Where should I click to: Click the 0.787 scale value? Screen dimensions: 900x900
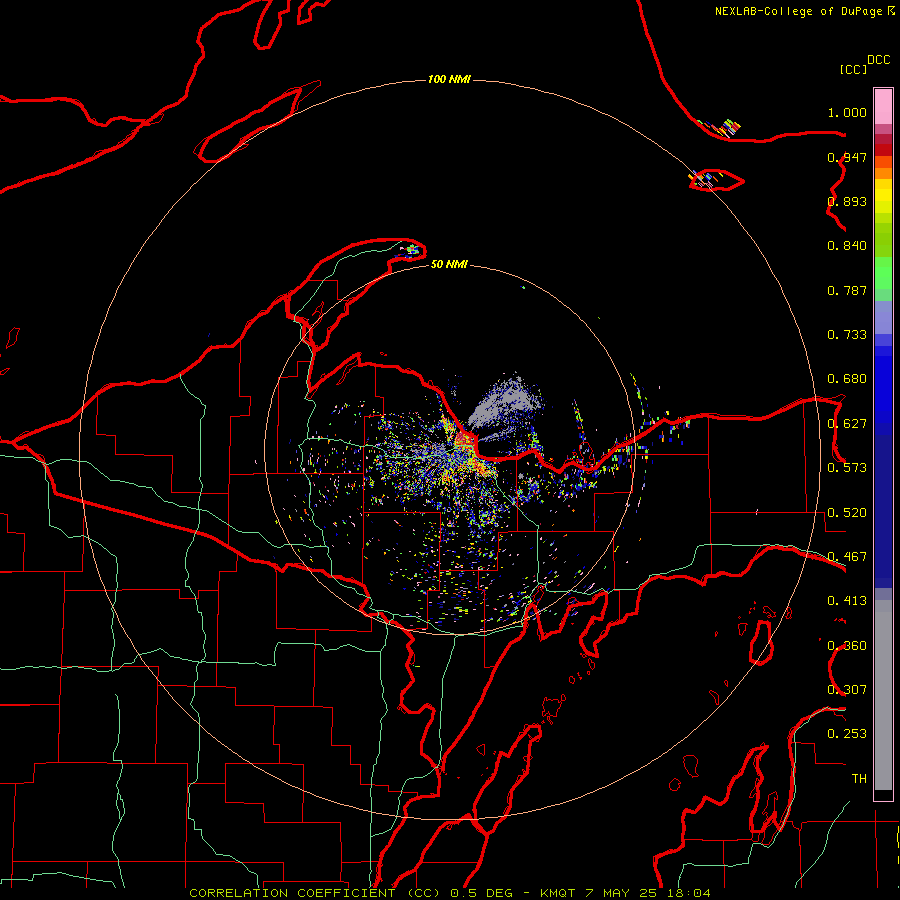(x=847, y=290)
